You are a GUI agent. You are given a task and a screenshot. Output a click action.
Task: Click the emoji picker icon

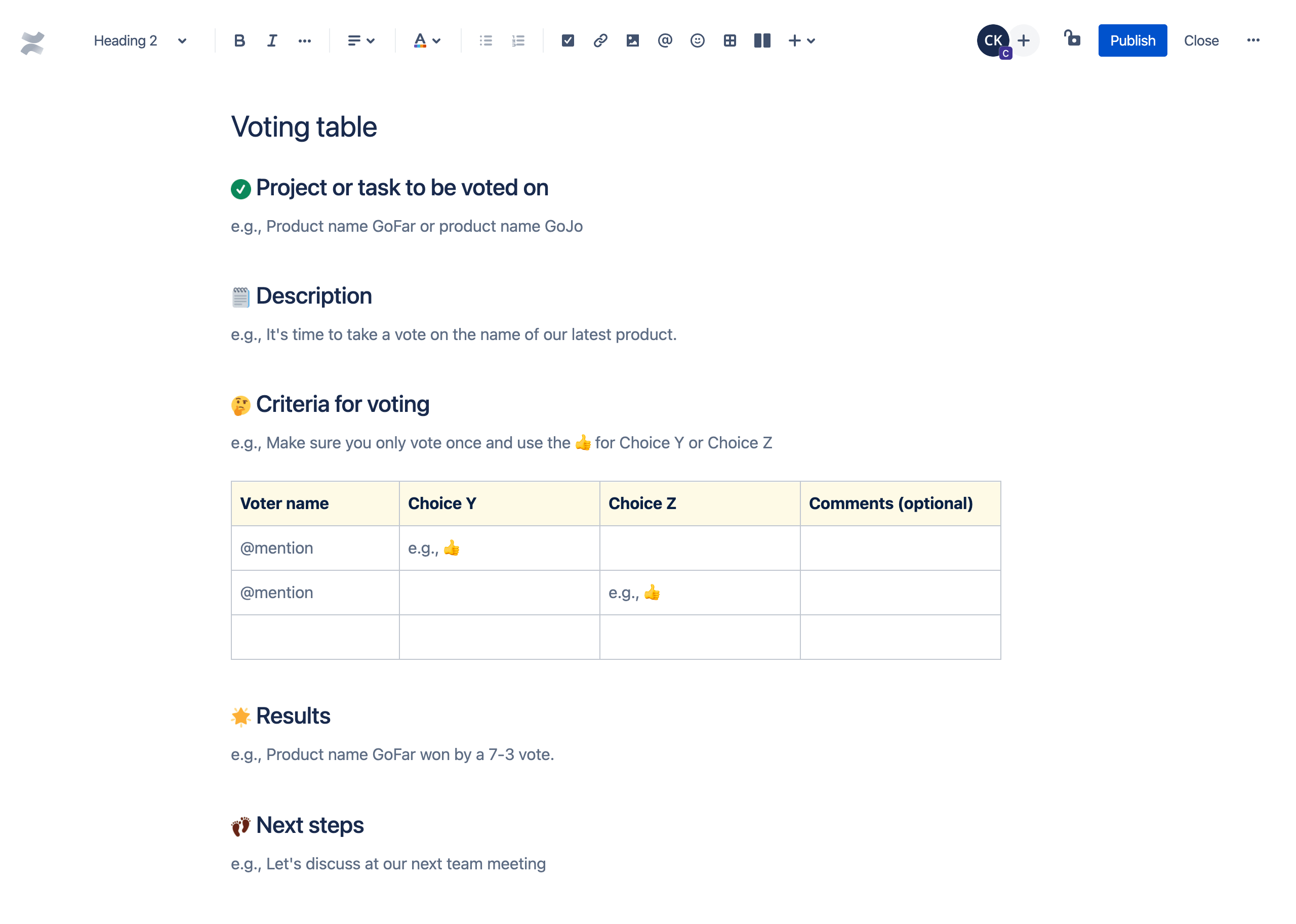click(x=696, y=40)
